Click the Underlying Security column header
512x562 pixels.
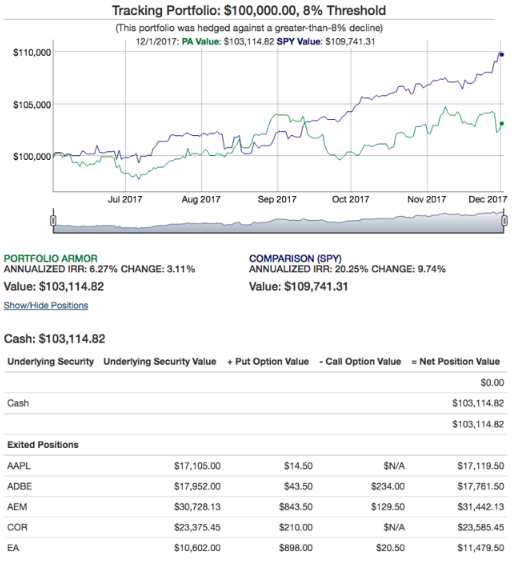[x=51, y=361]
